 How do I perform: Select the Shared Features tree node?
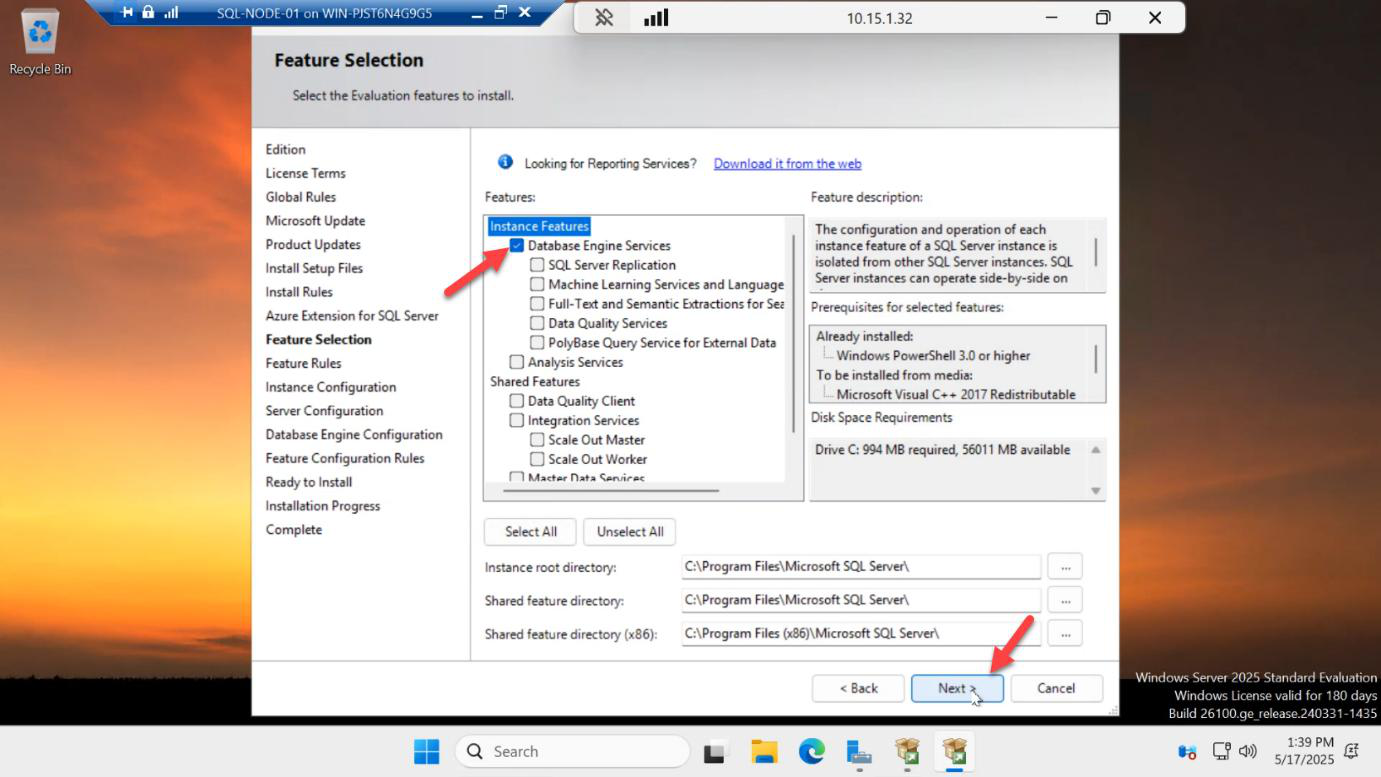[535, 382]
